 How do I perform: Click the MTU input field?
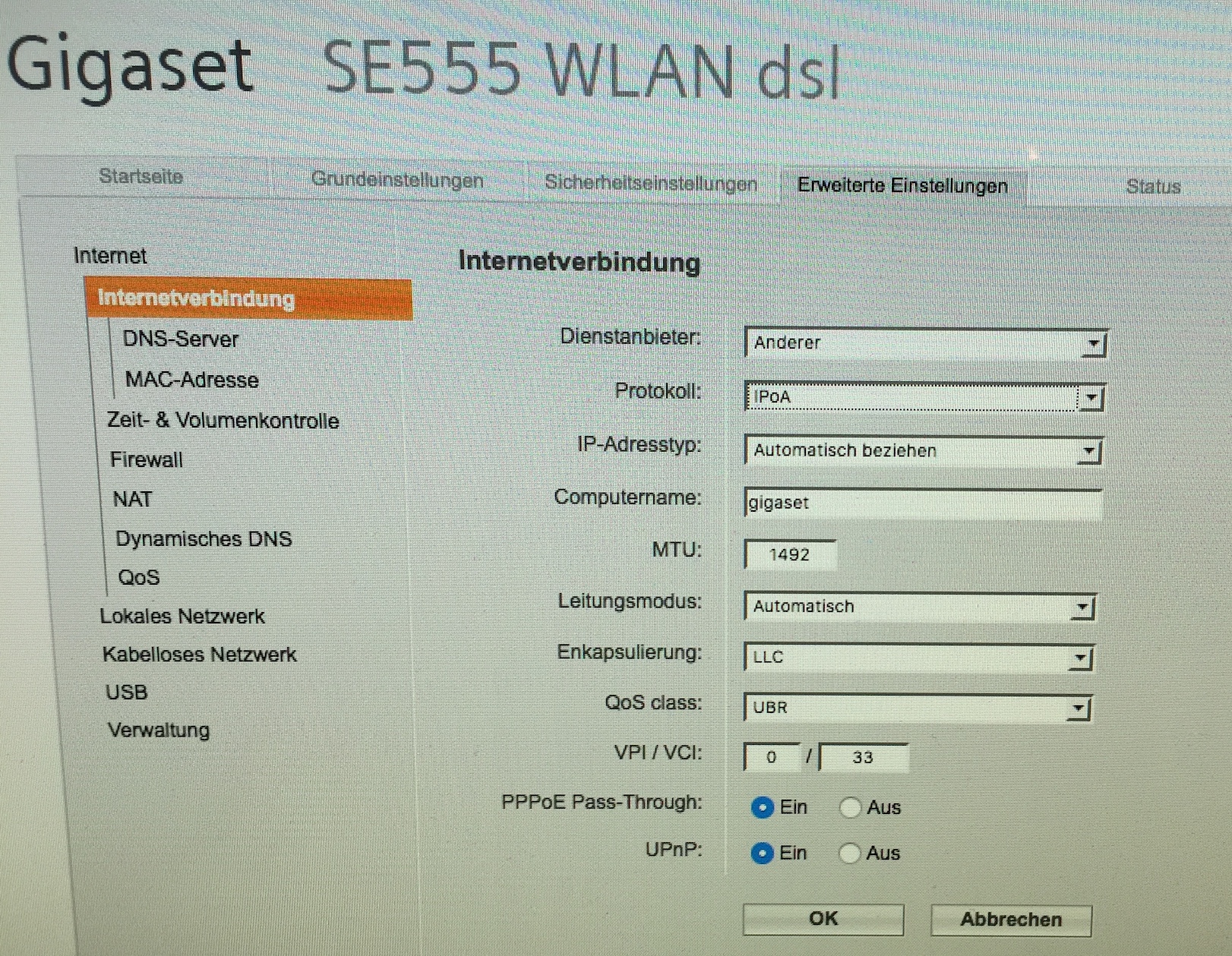[790, 554]
